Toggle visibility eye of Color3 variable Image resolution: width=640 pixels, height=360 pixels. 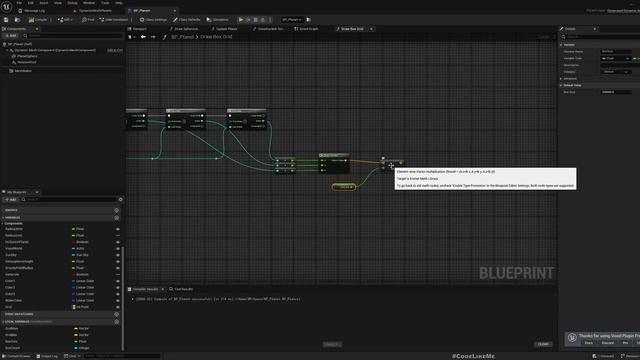coord(118,294)
